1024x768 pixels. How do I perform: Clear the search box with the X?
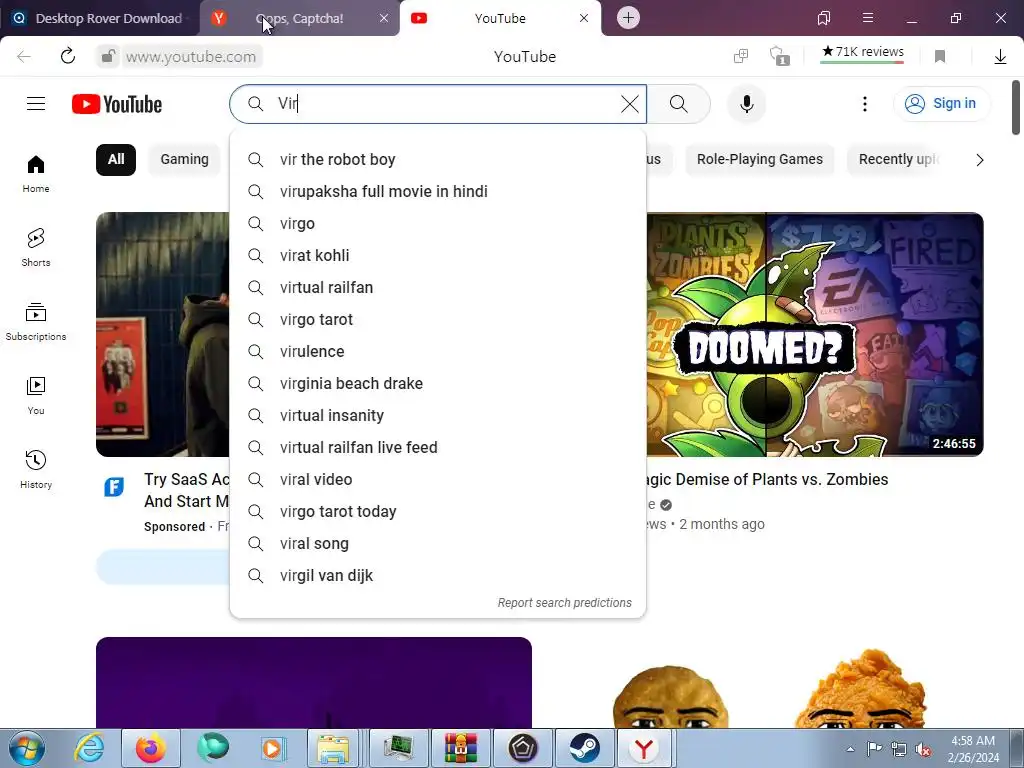click(x=630, y=104)
